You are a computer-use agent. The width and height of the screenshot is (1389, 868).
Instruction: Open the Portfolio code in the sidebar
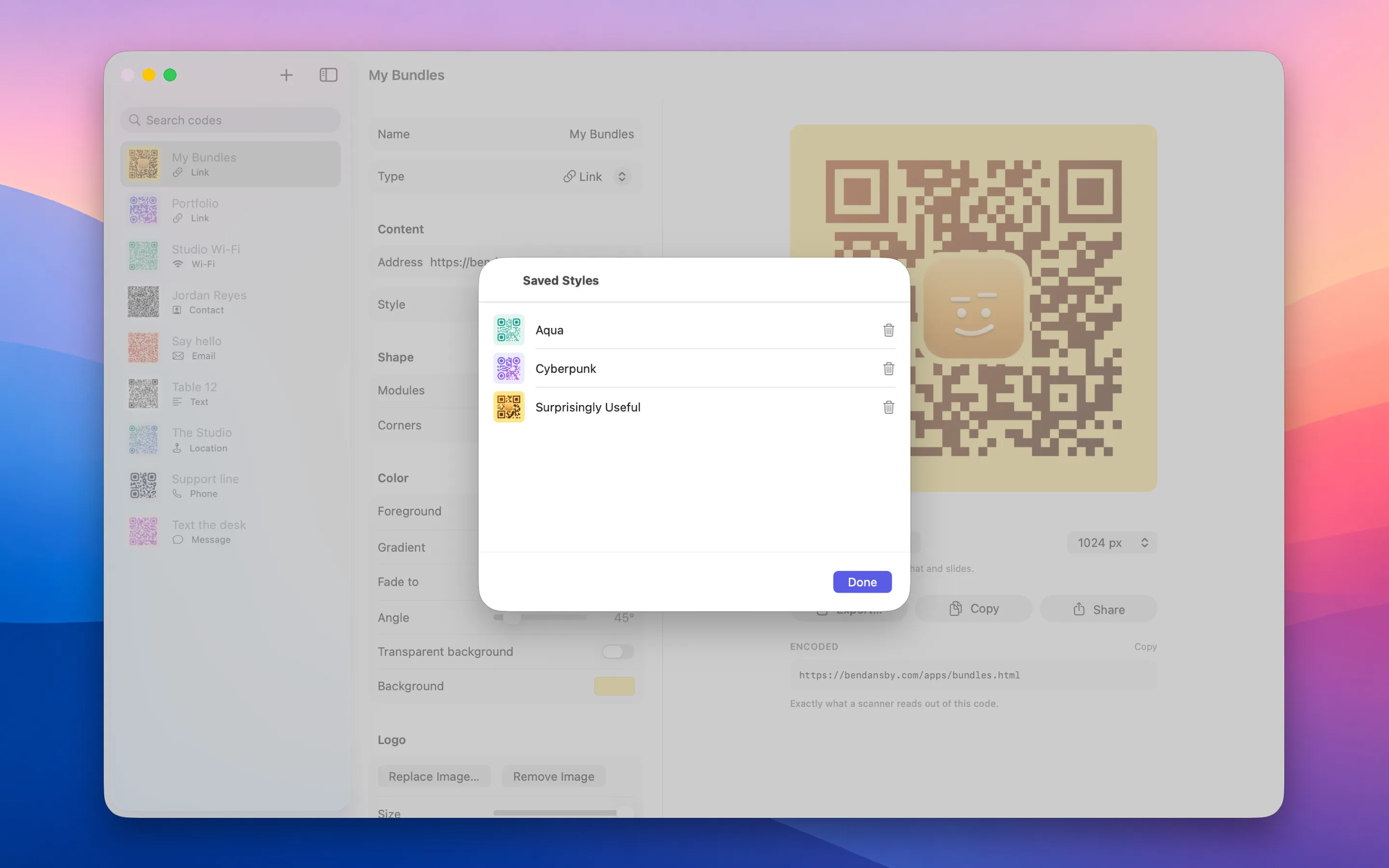(x=230, y=210)
